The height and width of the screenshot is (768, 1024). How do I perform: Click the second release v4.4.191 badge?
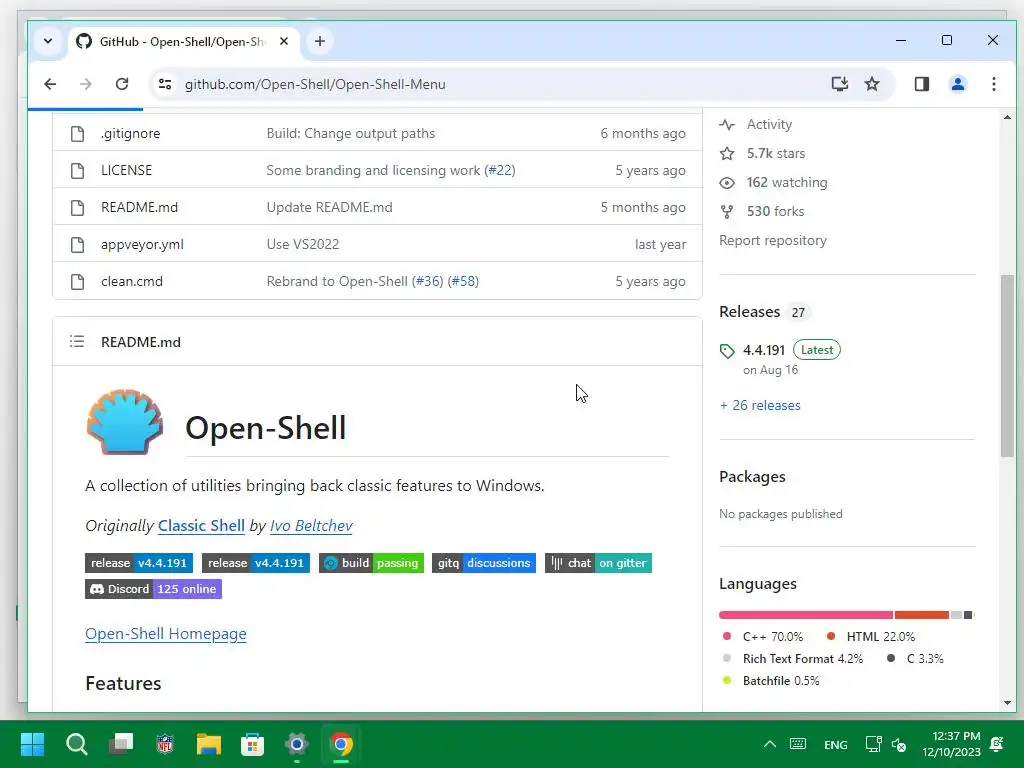(x=255, y=563)
